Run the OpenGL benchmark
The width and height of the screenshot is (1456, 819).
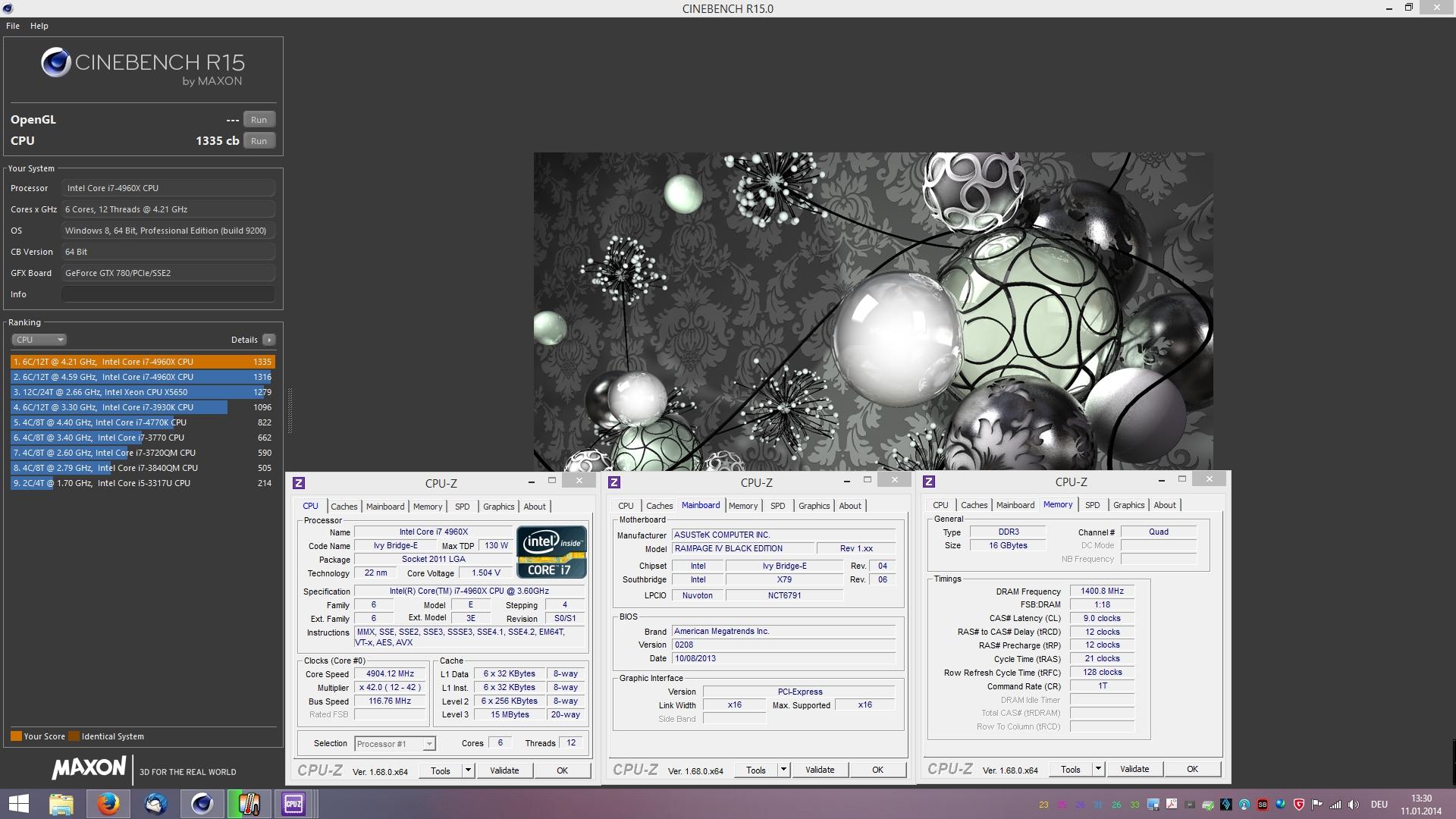coord(259,120)
